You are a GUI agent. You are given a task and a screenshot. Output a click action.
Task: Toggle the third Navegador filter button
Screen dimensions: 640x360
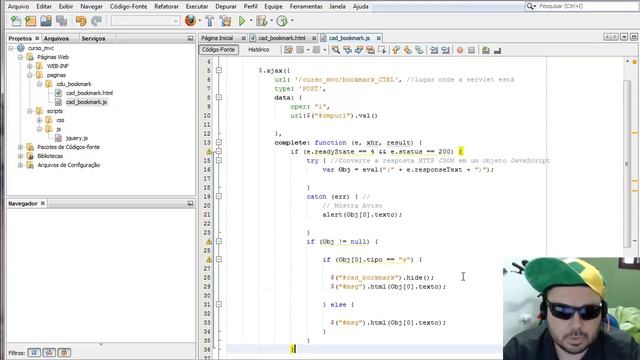click(64, 352)
